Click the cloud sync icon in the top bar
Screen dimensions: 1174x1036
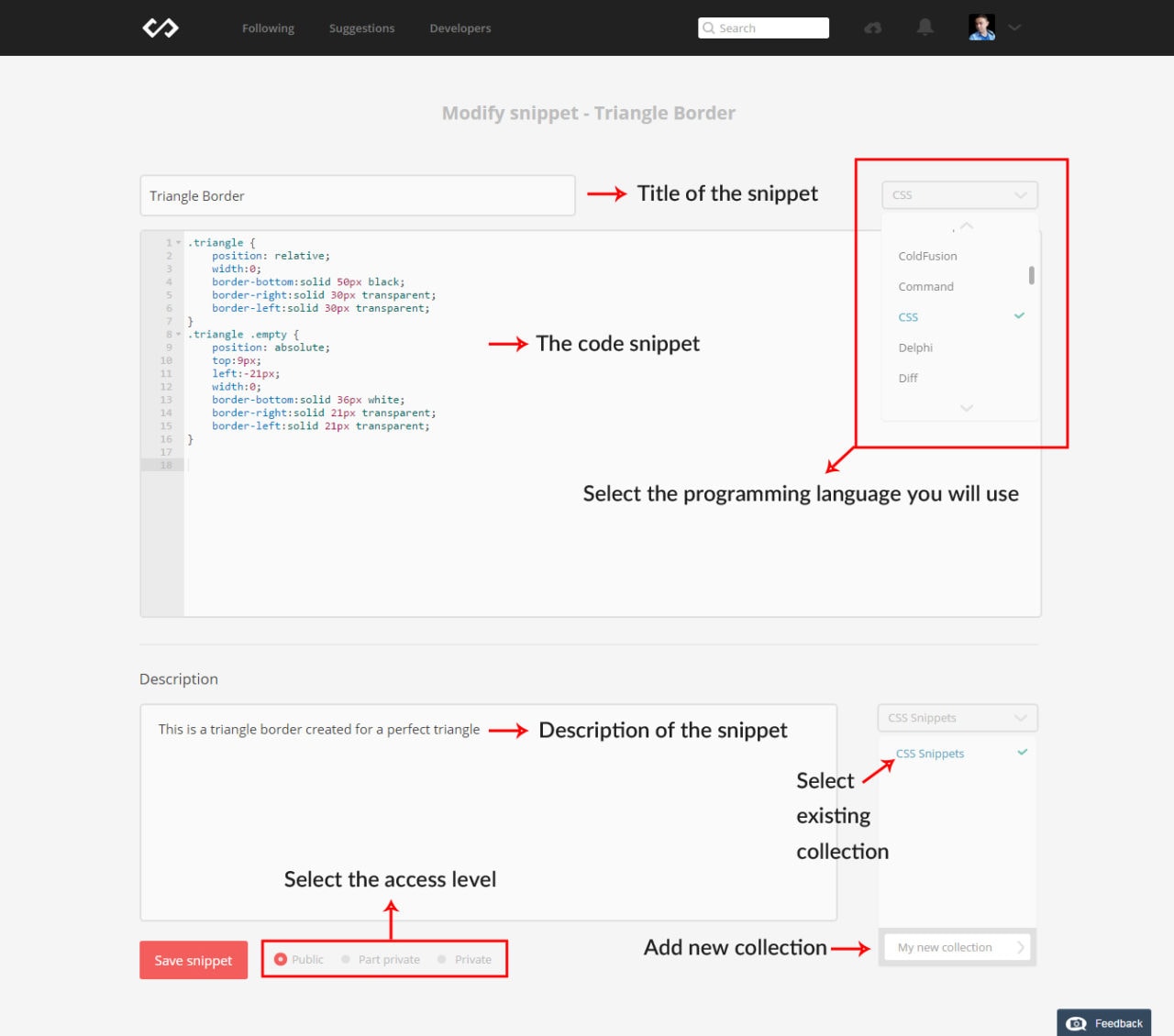pyautogui.click(x=872, y=28)
